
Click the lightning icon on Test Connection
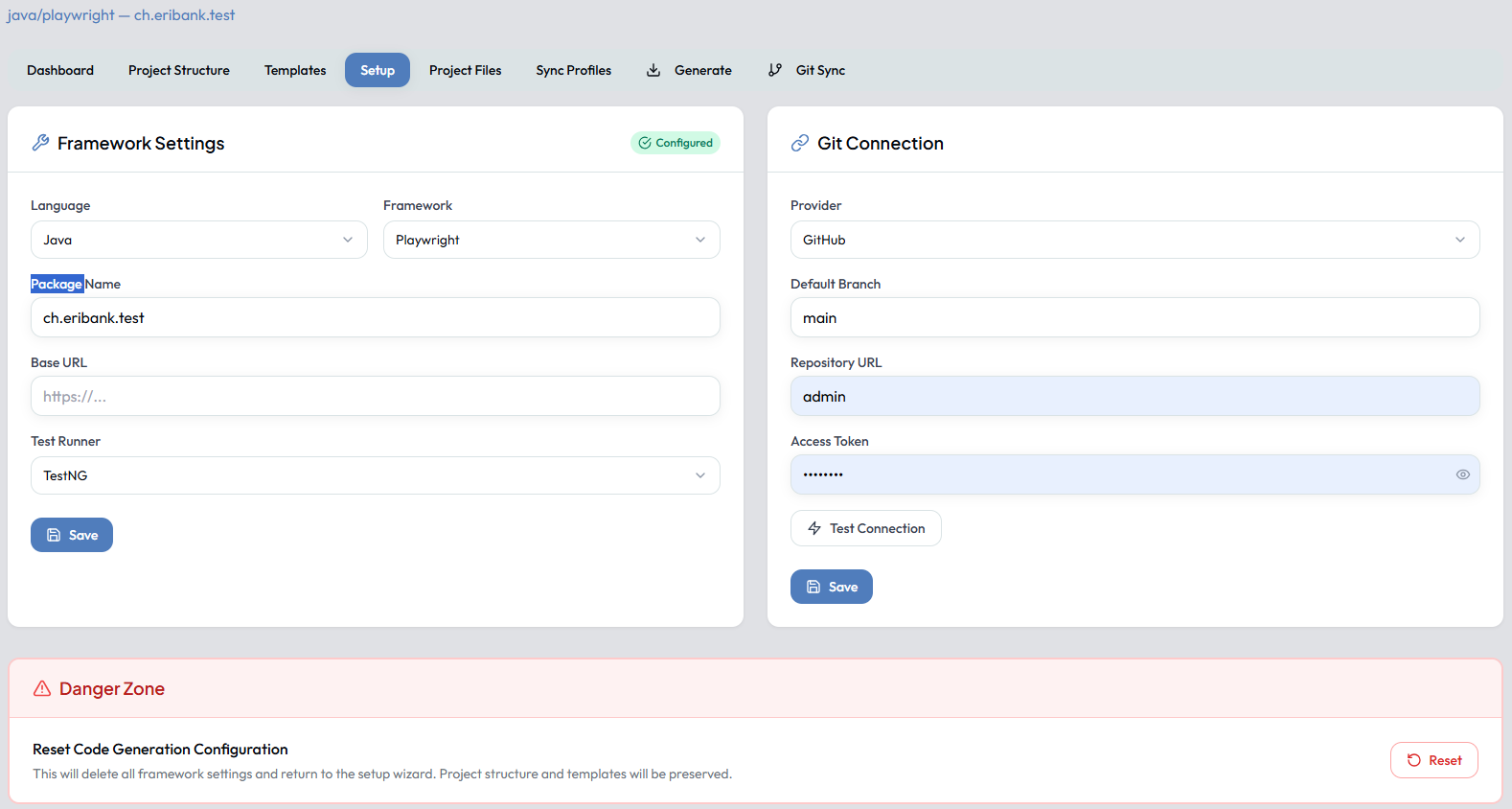814,528
